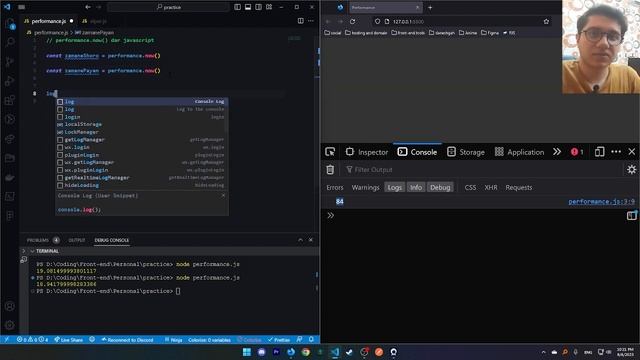The width and height of the screenshot is (640, 360).
Task: Open the performance.js:3:9 source link
Action: (x=601, y=201)
